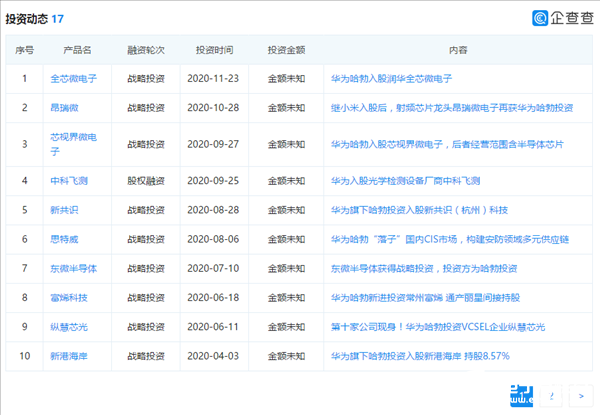Screen dimensions: 600x415
Task: Select the date 2020-08-28 cell
Action: [x=213, y=210]
